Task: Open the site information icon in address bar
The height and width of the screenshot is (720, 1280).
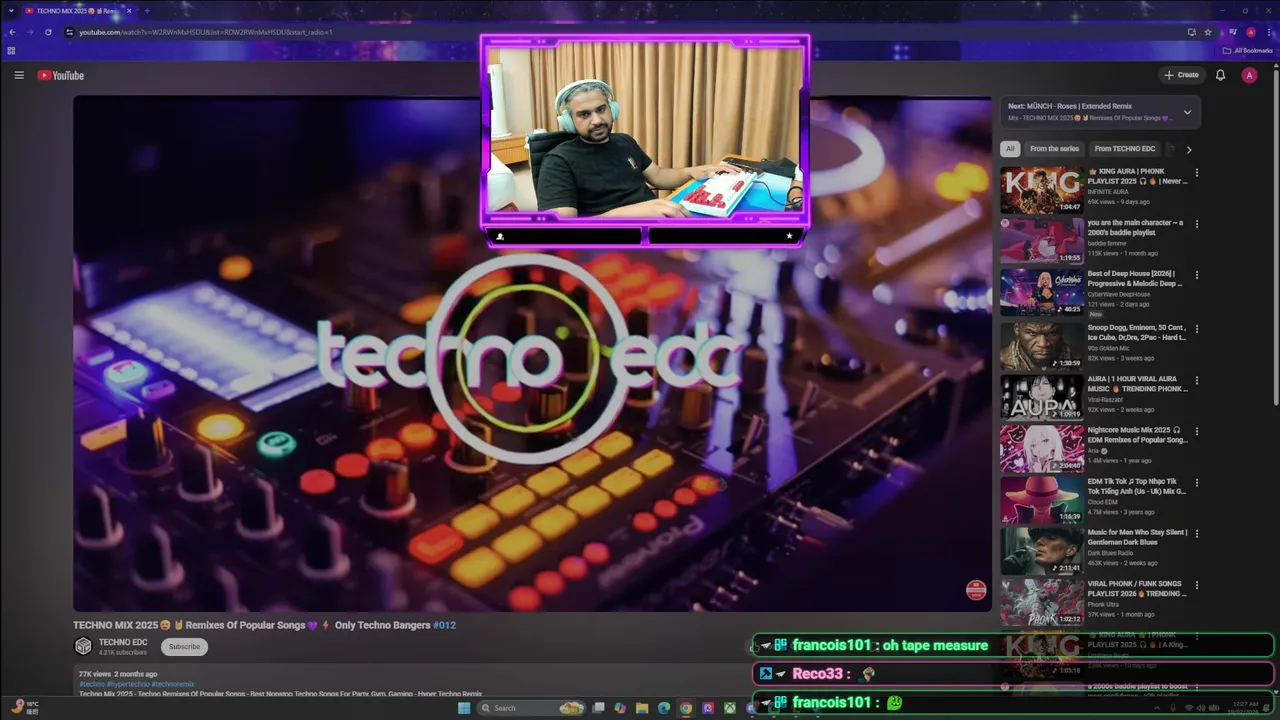Action: (69, 32)
